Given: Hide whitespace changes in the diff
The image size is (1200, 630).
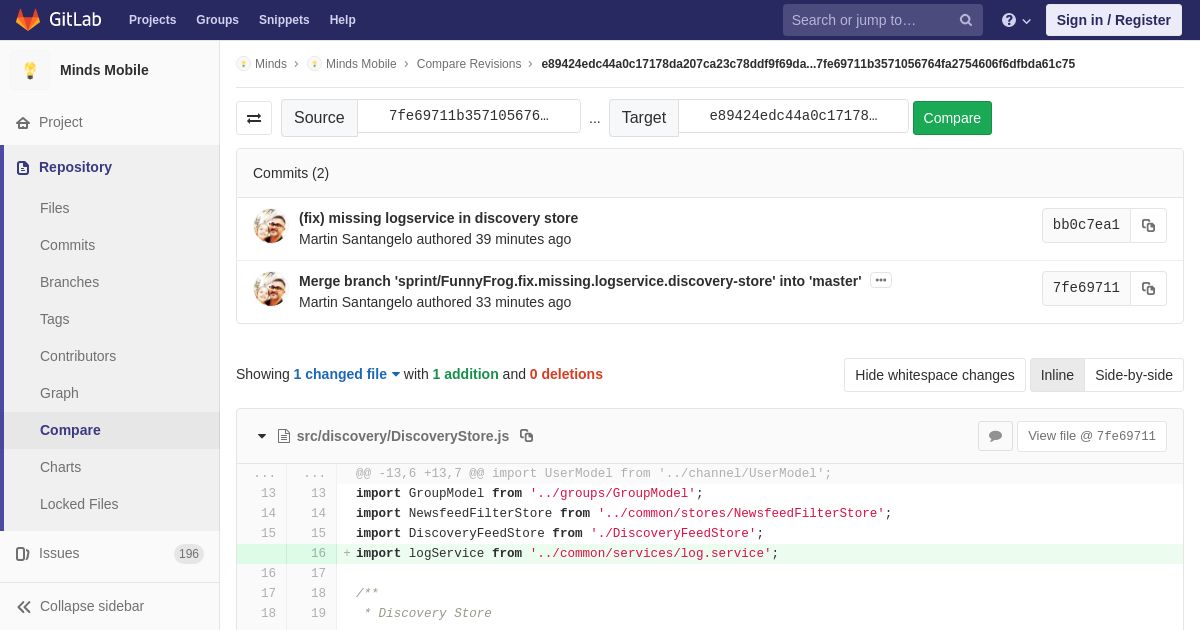Looking at the screenshot, I should (934, 375).
